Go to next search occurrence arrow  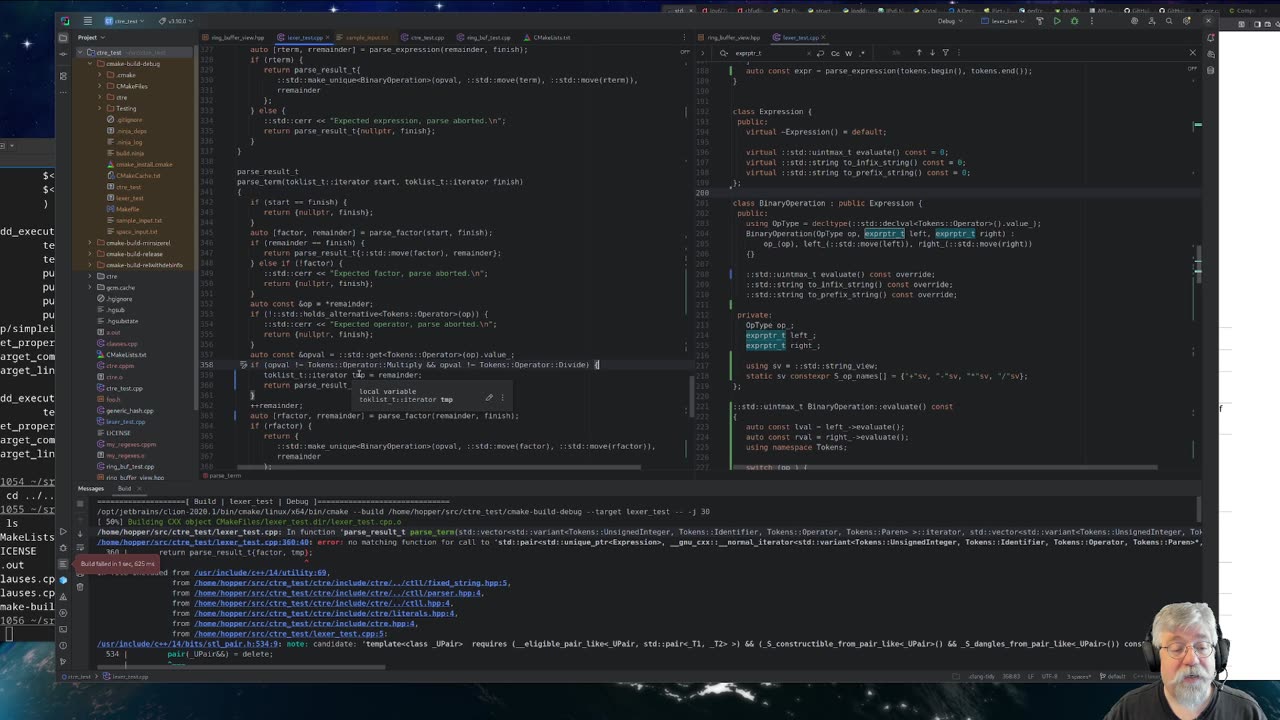point(932,53)
